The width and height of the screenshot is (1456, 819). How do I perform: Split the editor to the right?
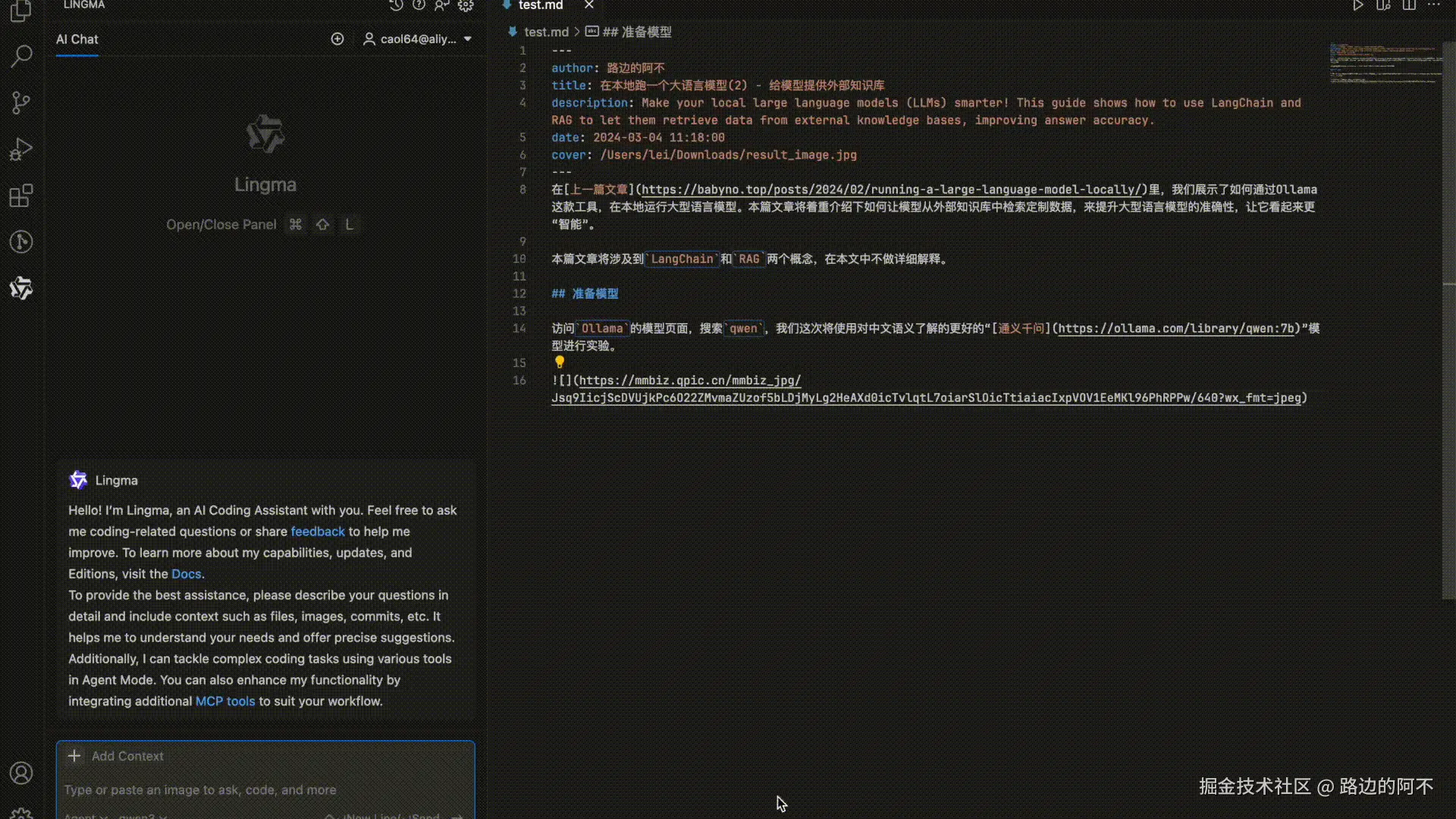click(x=1409, y=5)
